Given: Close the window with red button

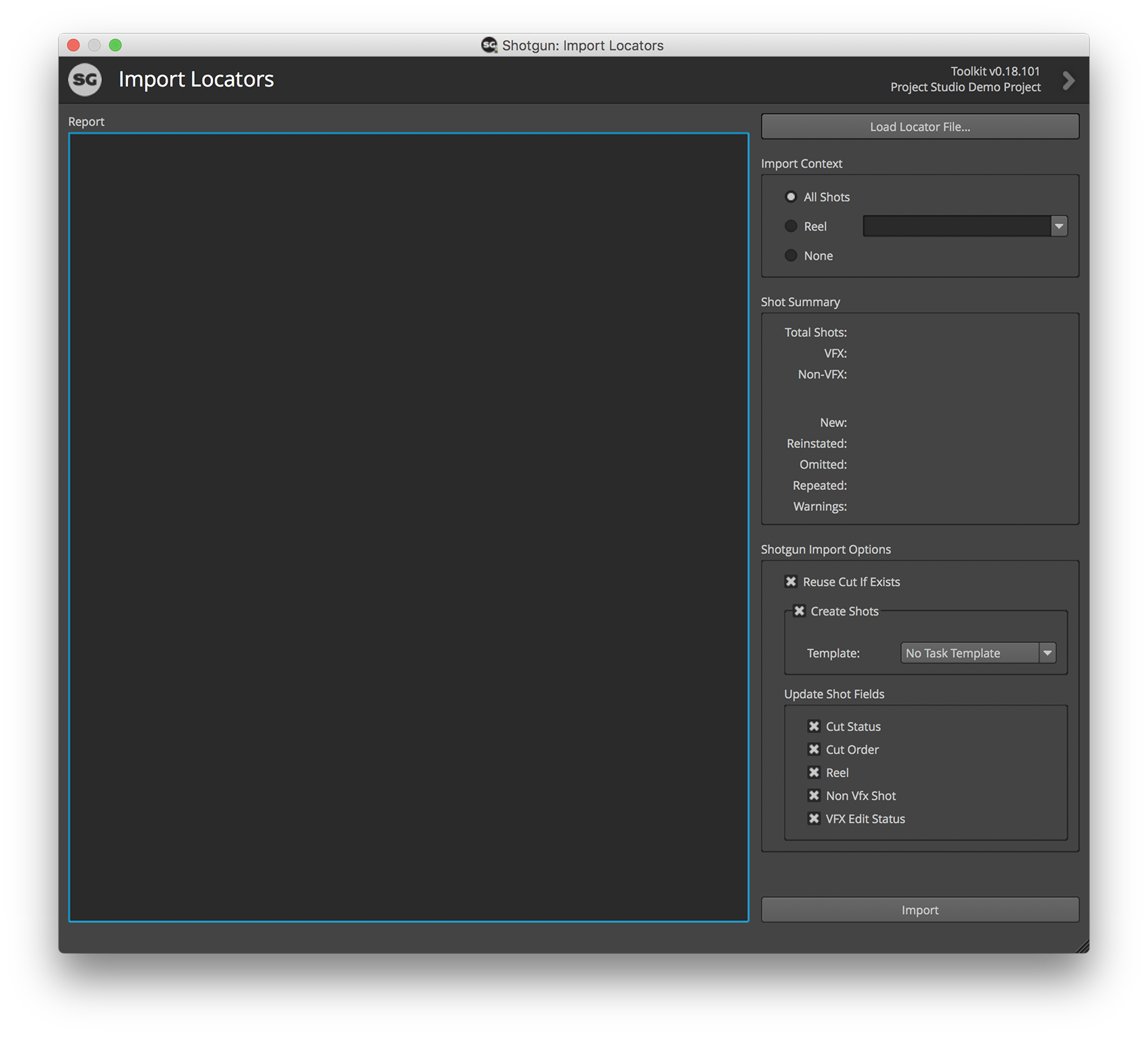Looking at the screenshot, I should (73, 45).
